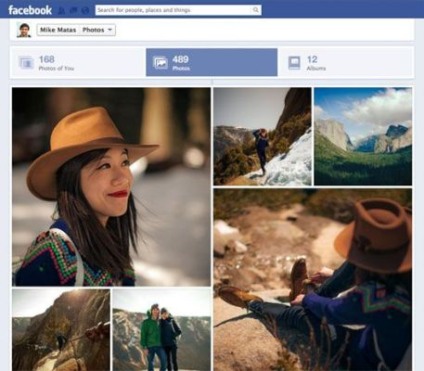Click the Photos tab picture icon
424x371 pixels.
tap(160, 63)
